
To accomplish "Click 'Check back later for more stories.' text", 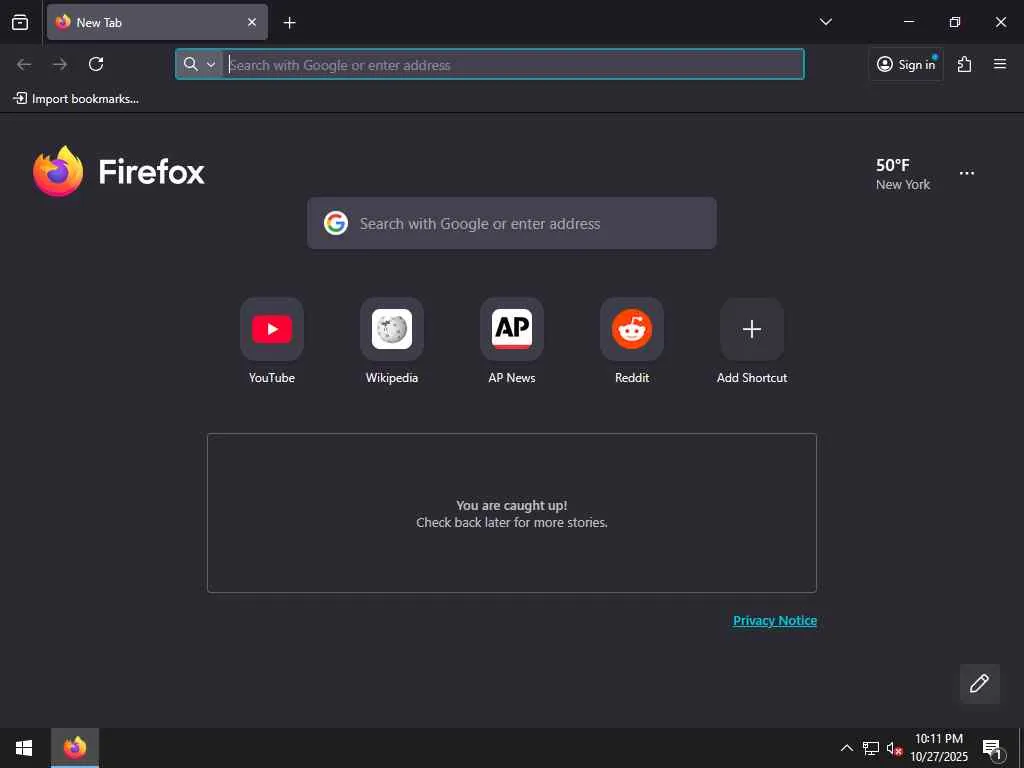I will (x=512, y=522).
